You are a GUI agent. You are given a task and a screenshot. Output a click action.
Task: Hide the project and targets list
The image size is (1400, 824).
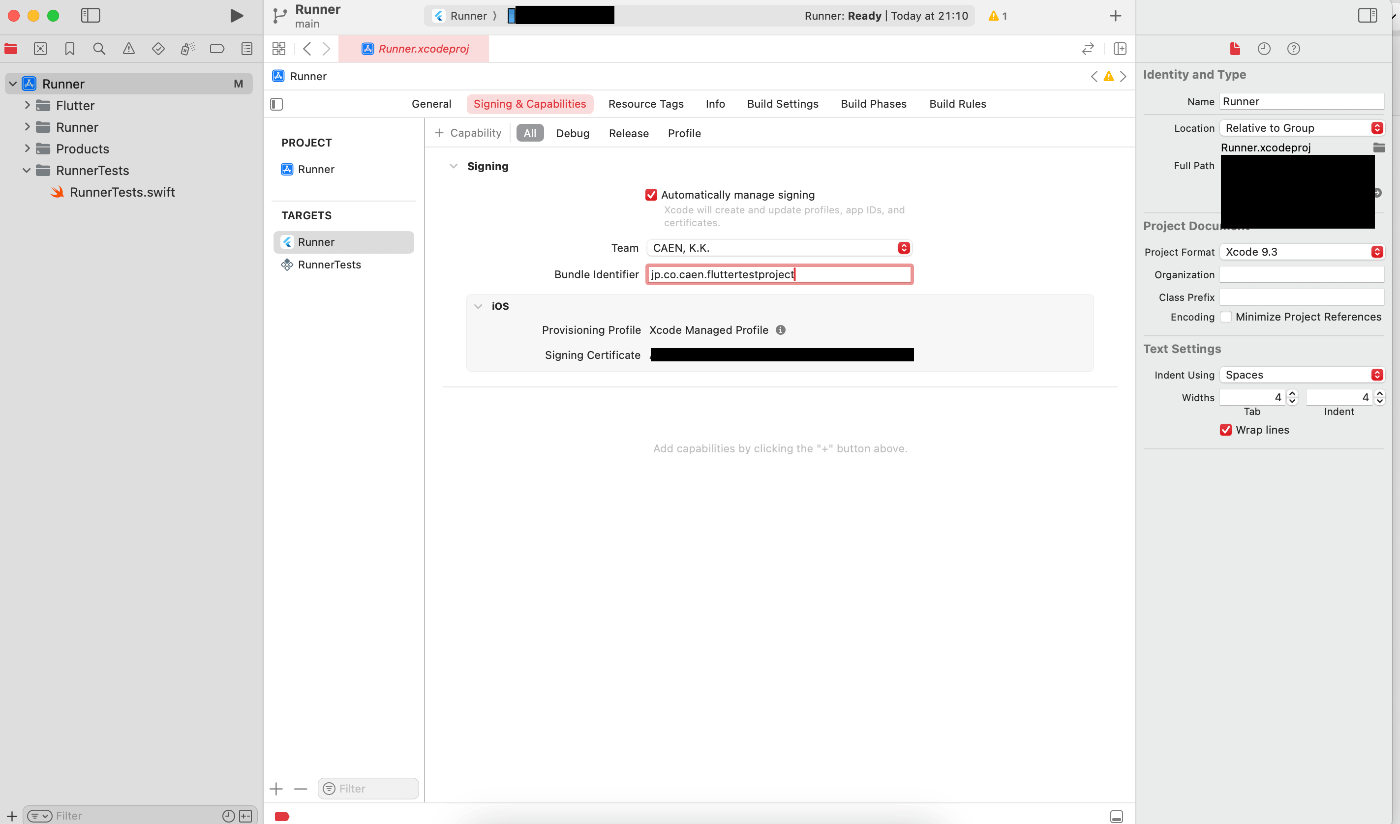(x=277, y=104)
